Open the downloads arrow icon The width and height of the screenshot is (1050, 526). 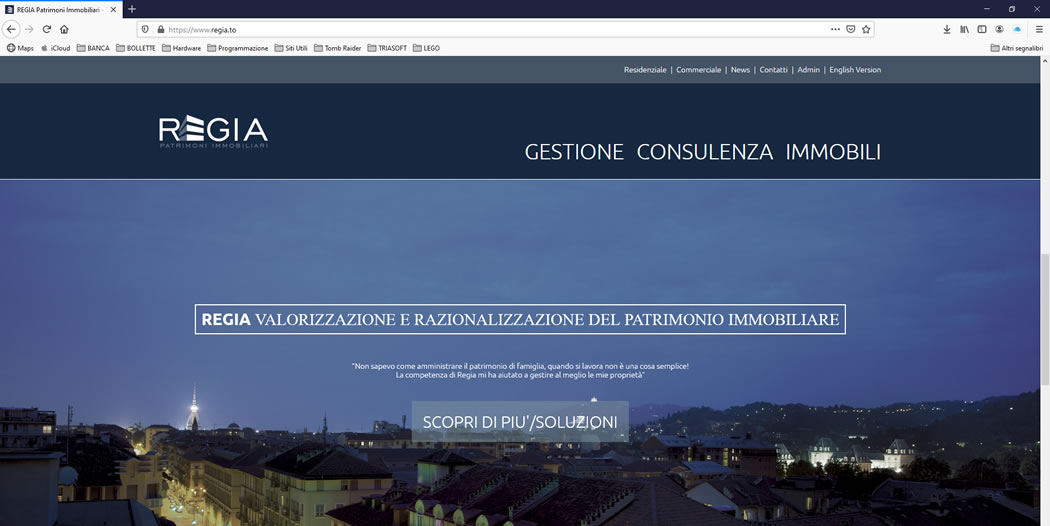pyautogui.click(x=947, y=29)
